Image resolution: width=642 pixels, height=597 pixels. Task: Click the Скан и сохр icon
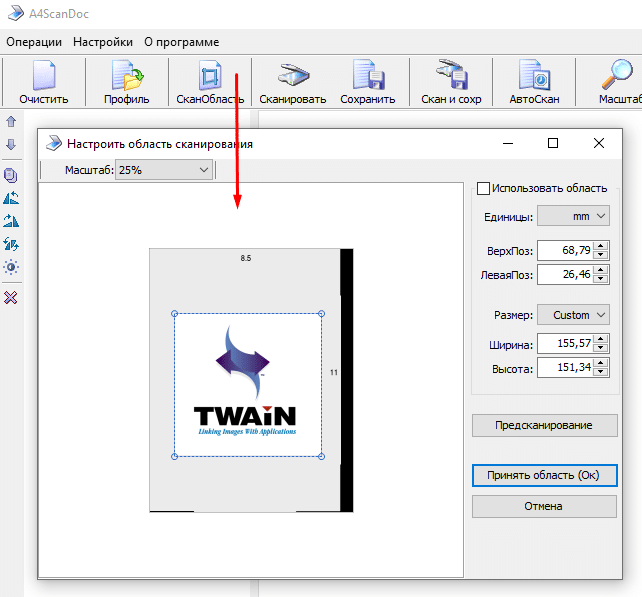pyautogui.click(x=451, y=78)
